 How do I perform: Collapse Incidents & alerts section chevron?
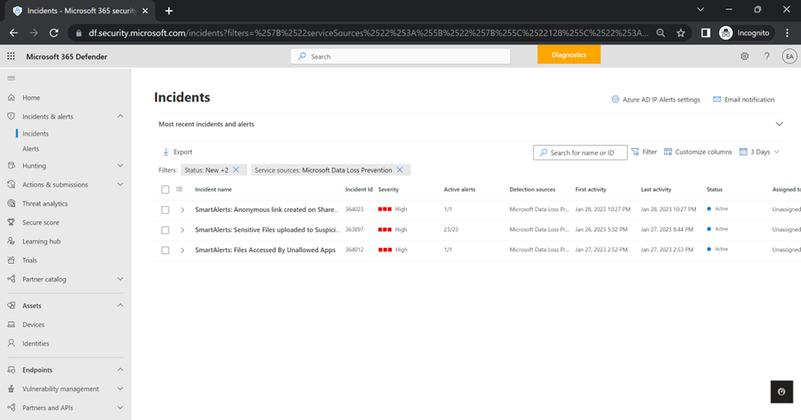point(120,116)
